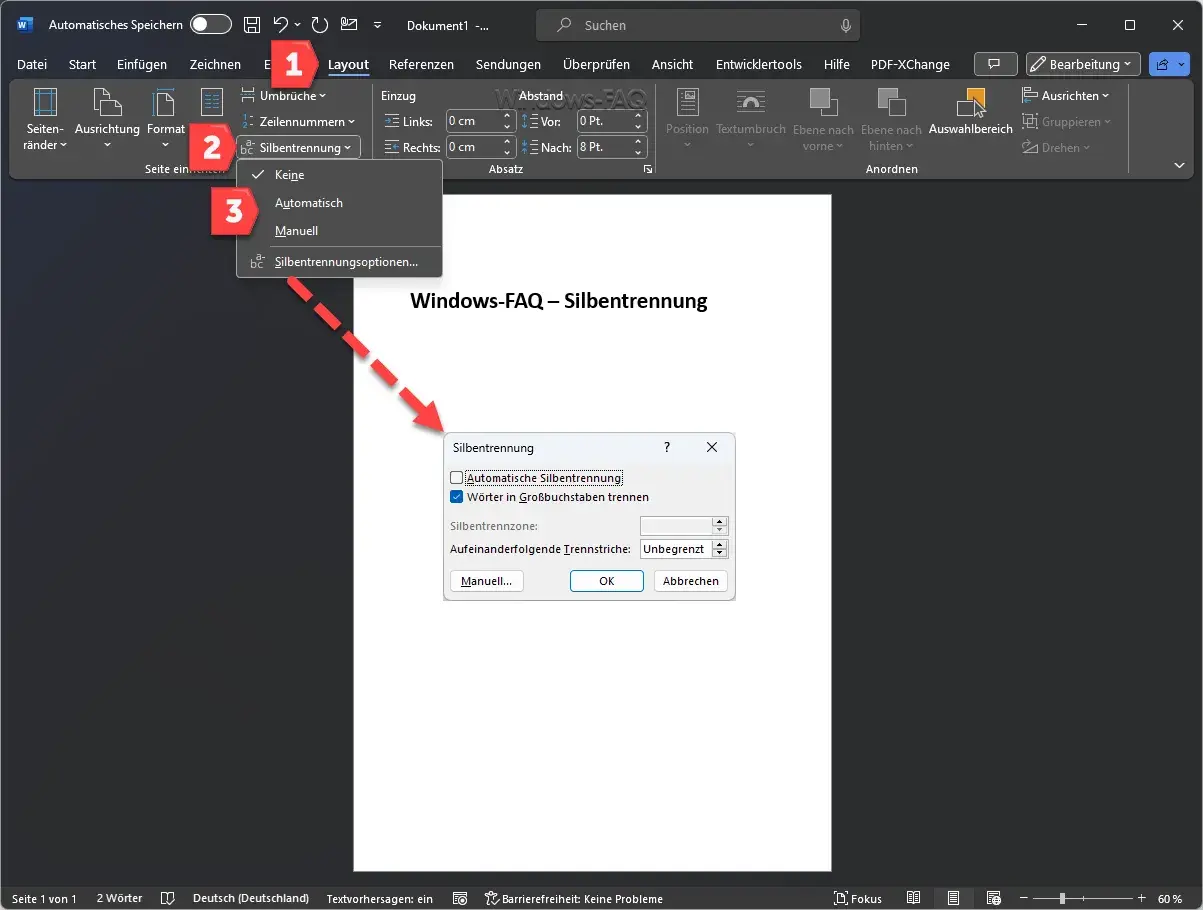1203x910 pixels.
Task: Click the 60 % zoom level
Action: coord(1170,898)
